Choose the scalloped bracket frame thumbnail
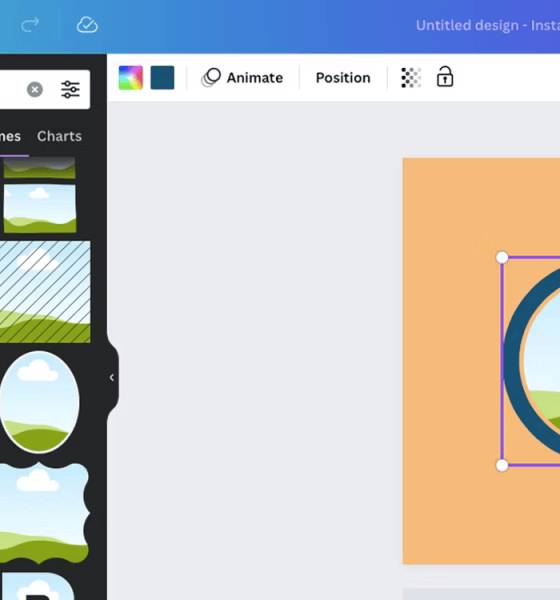 click(44, 513)
